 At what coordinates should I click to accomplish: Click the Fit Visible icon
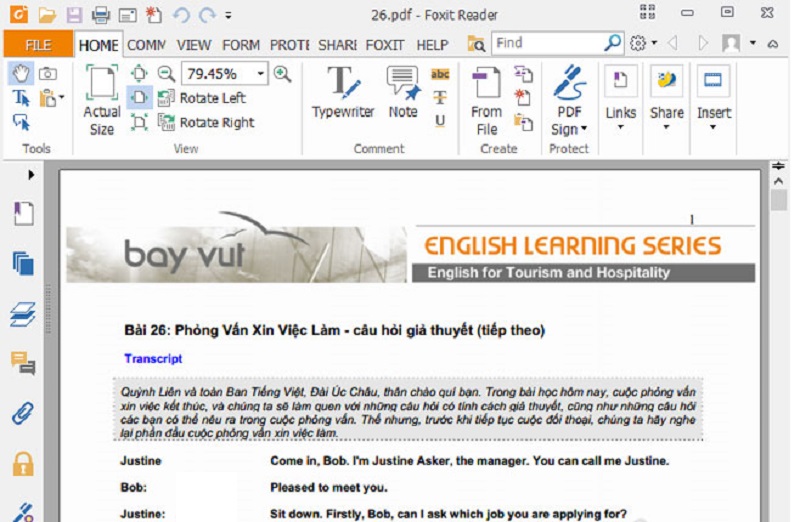(x=139, y=122)
